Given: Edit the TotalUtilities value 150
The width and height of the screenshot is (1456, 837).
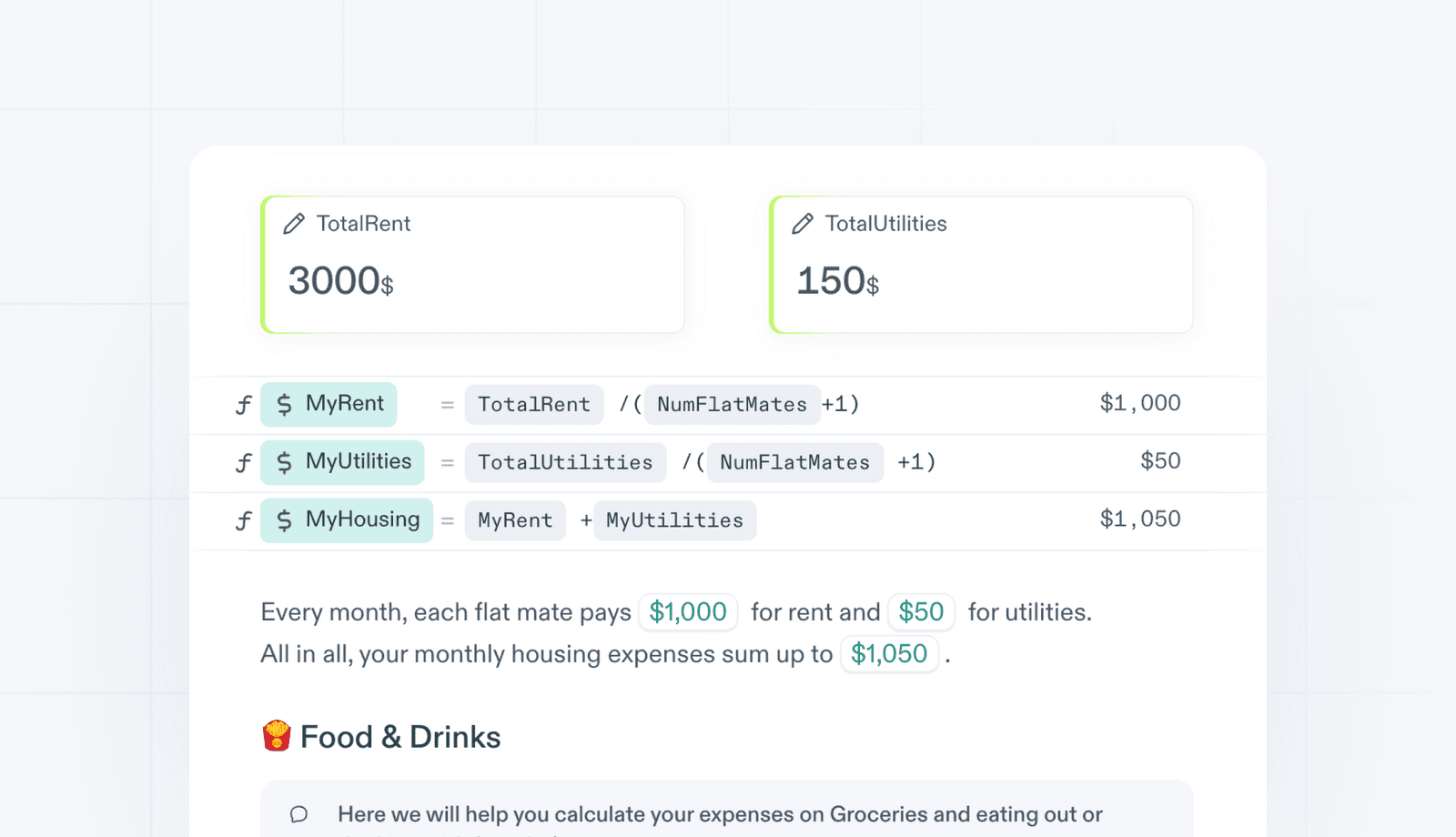Looking at the screenshot, I should 832,281.
